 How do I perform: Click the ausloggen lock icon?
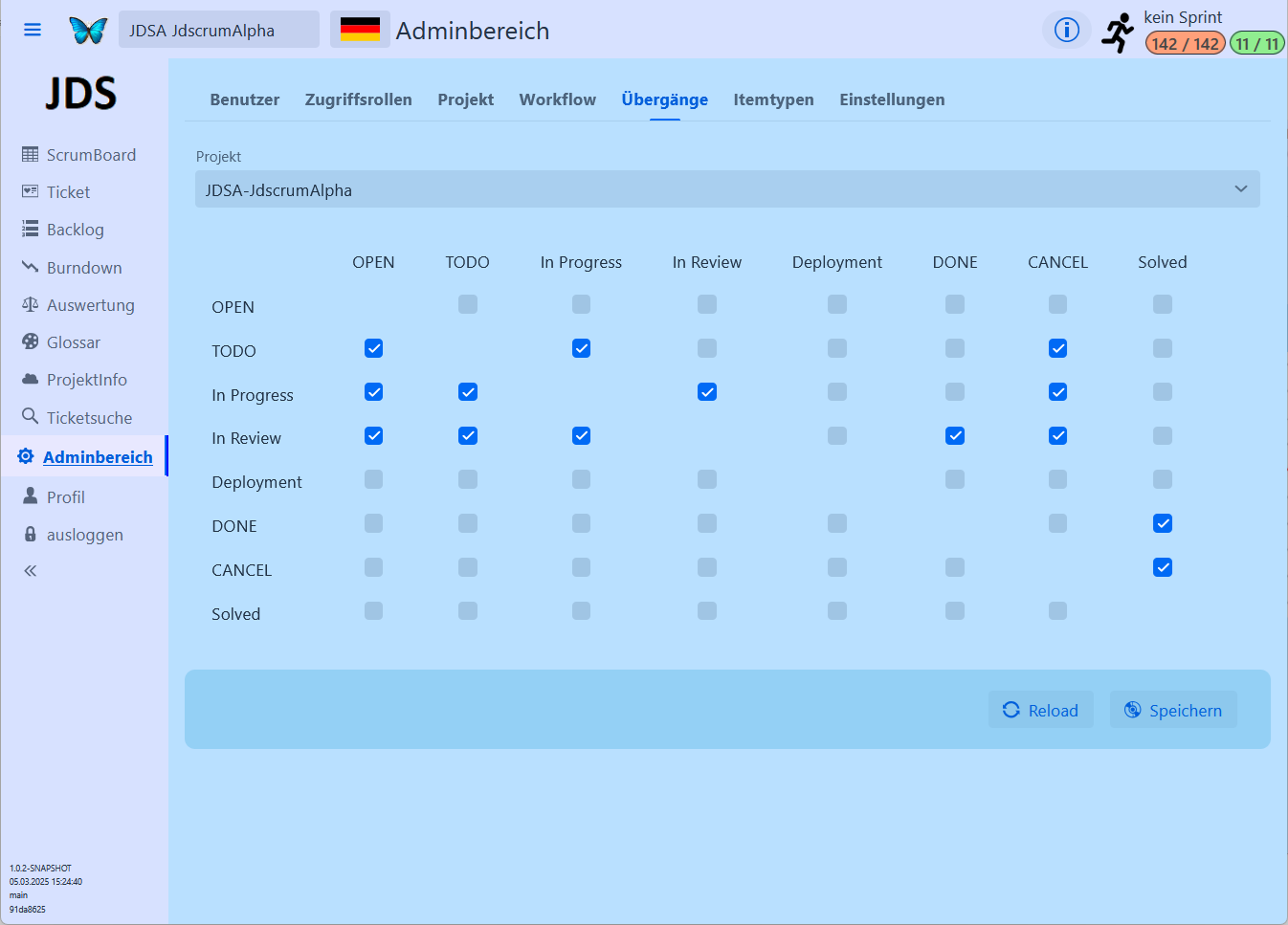[x=31, y=534]
